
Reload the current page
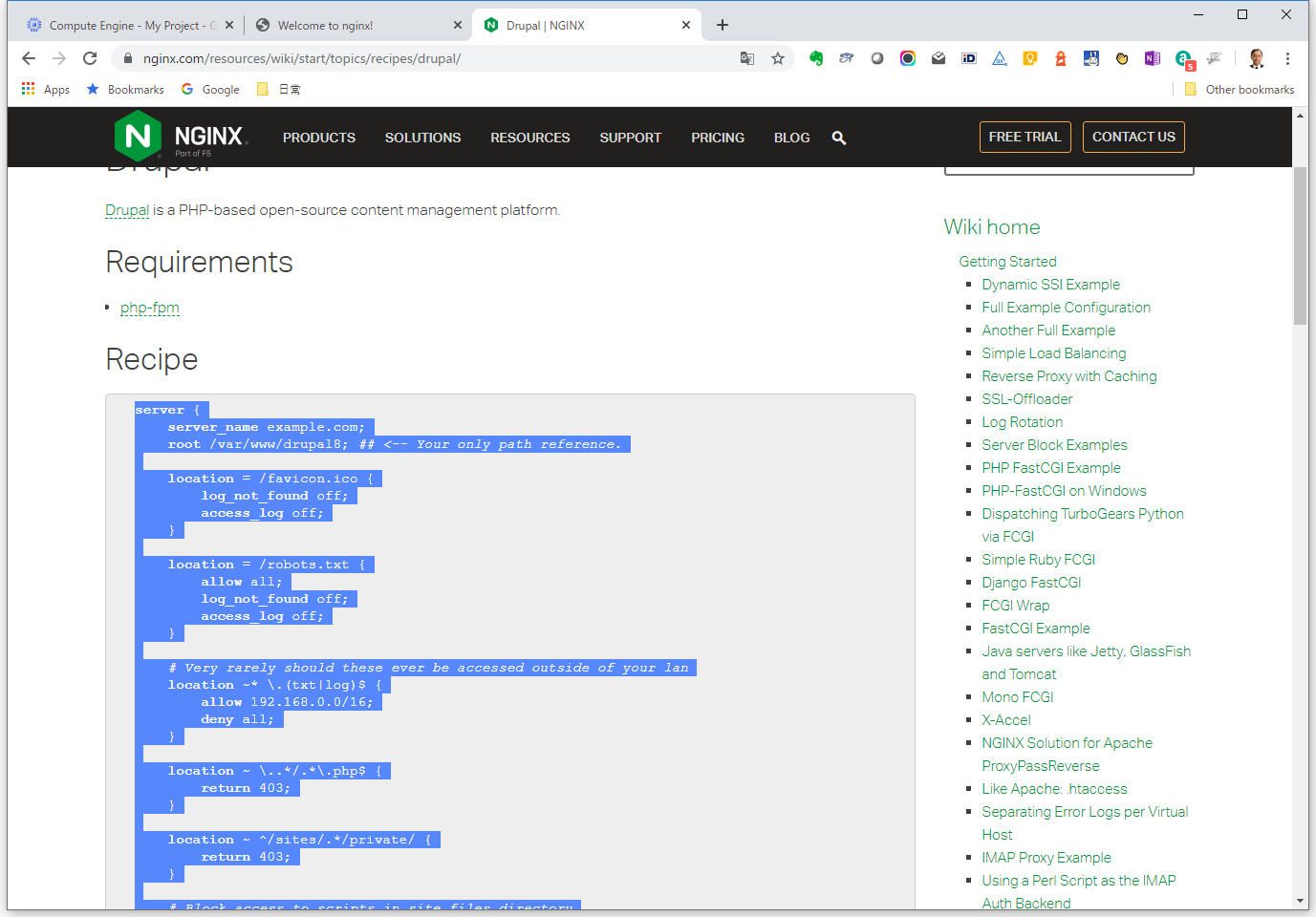click(90, 58)
